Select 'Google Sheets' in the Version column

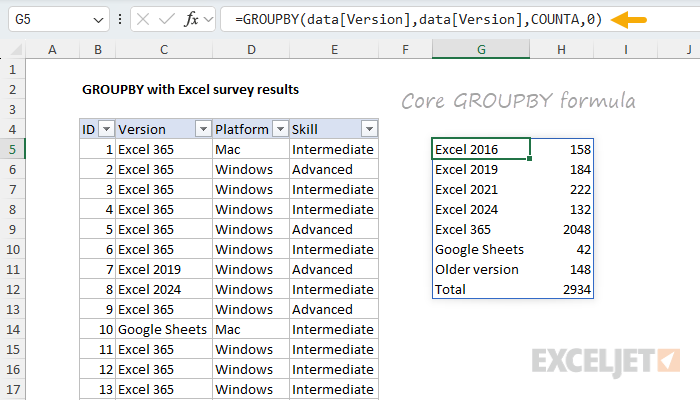164,329
